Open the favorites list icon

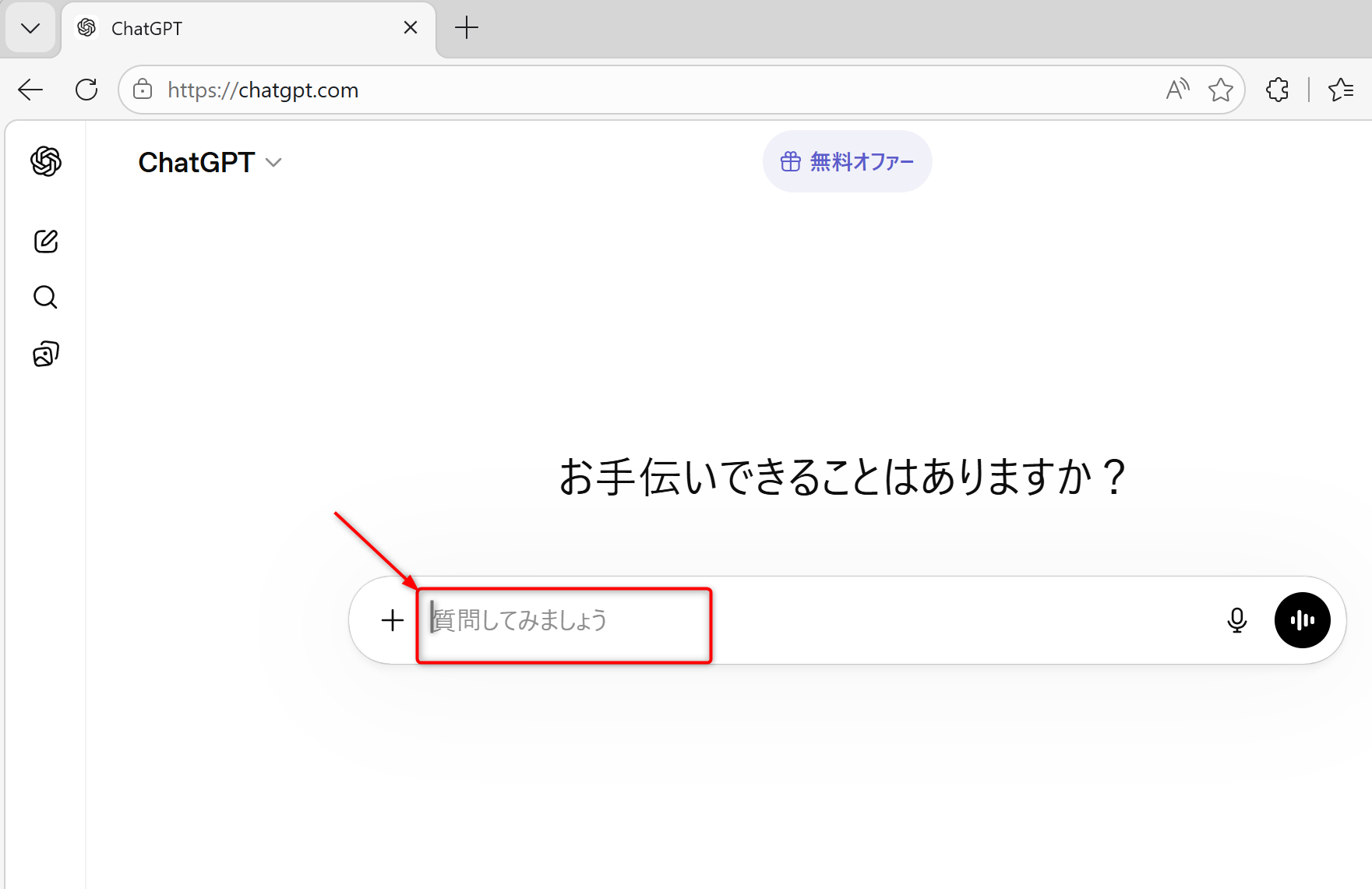tap(1341, 90)
